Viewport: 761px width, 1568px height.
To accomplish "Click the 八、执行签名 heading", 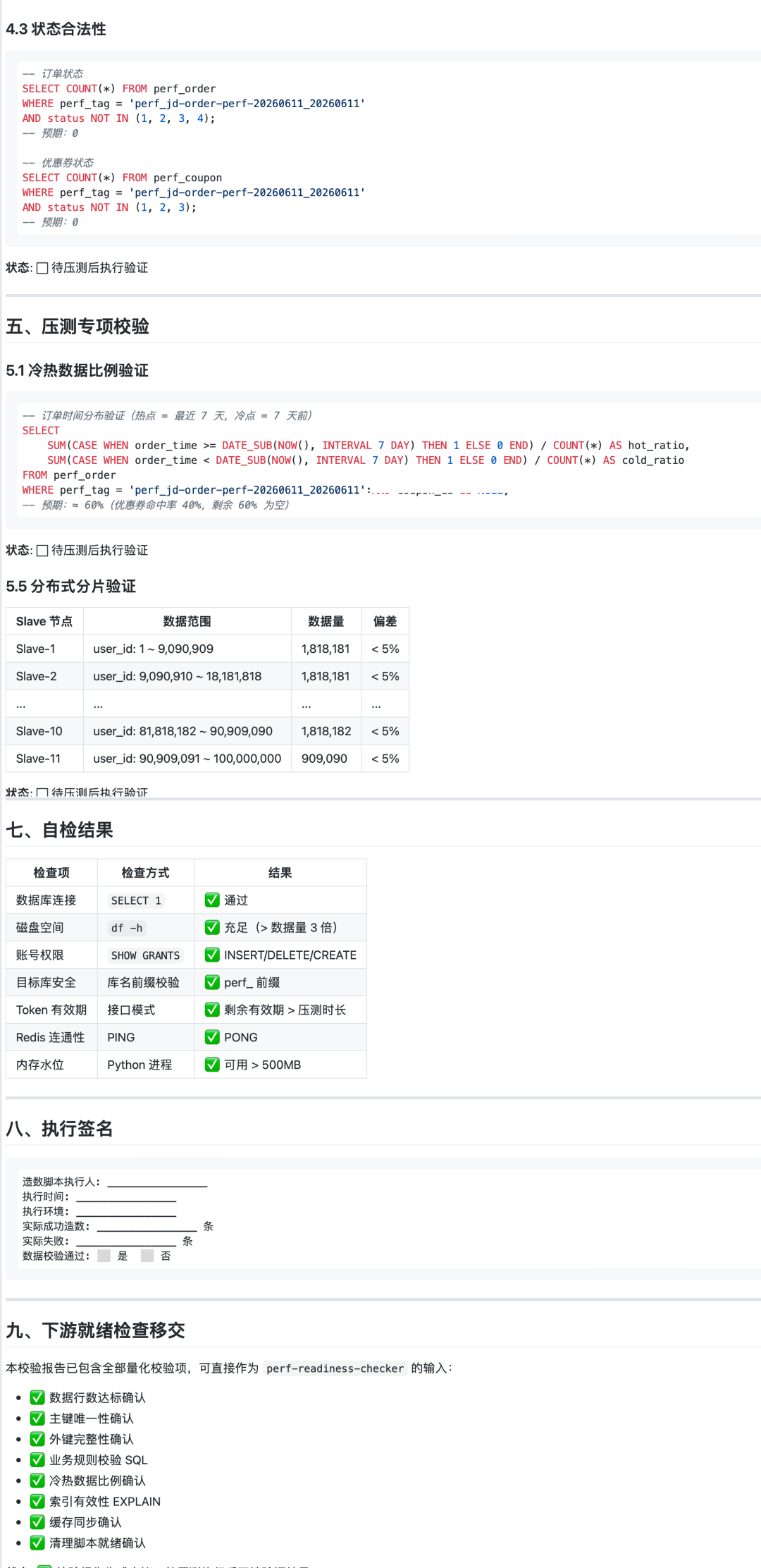I will [x=60, y=1129].
